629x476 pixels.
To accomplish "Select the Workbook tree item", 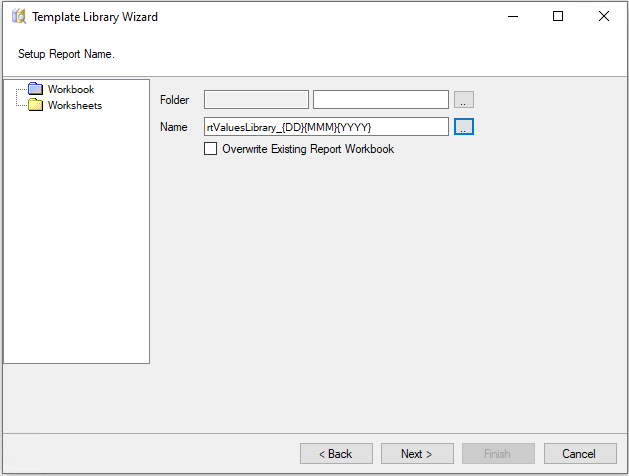I will click(71, 89).
